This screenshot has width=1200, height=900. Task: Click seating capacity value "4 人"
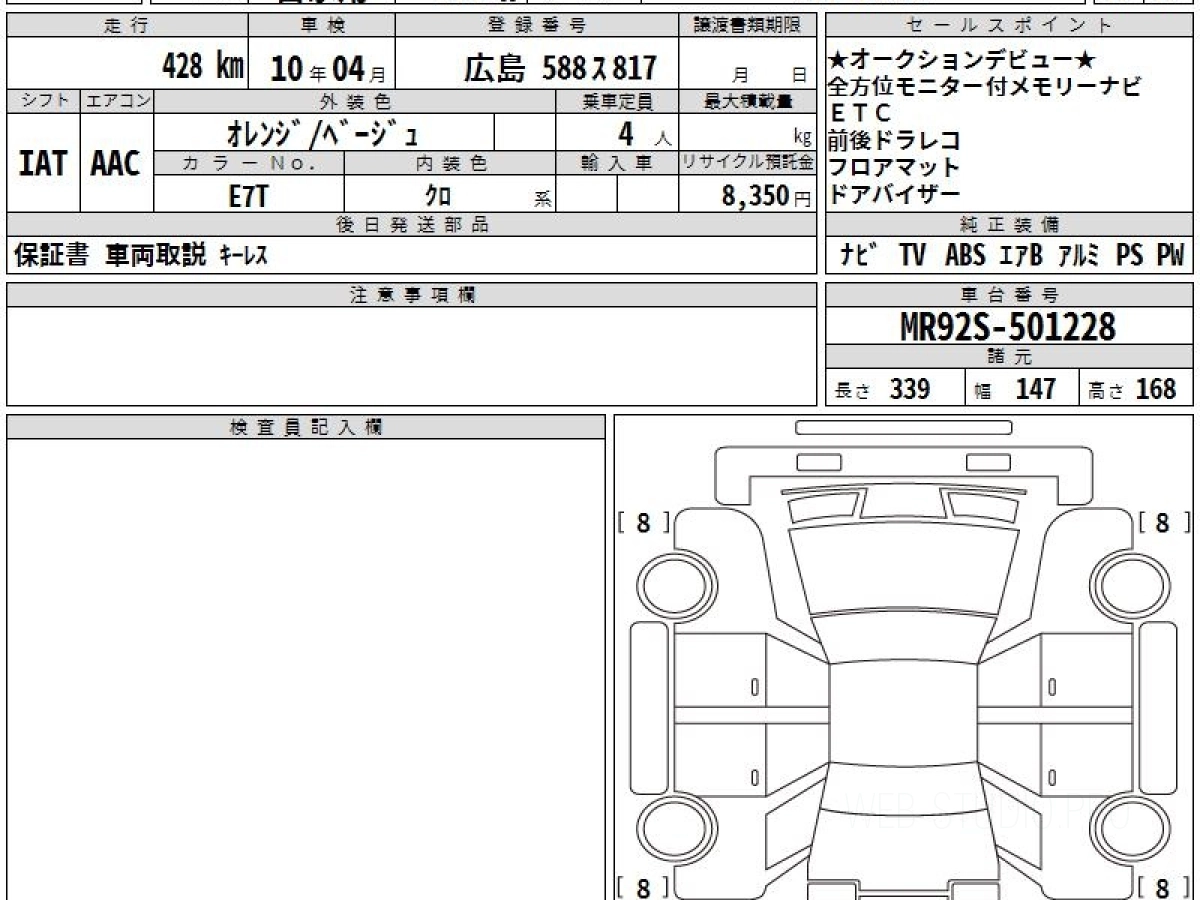coord(643,133)
